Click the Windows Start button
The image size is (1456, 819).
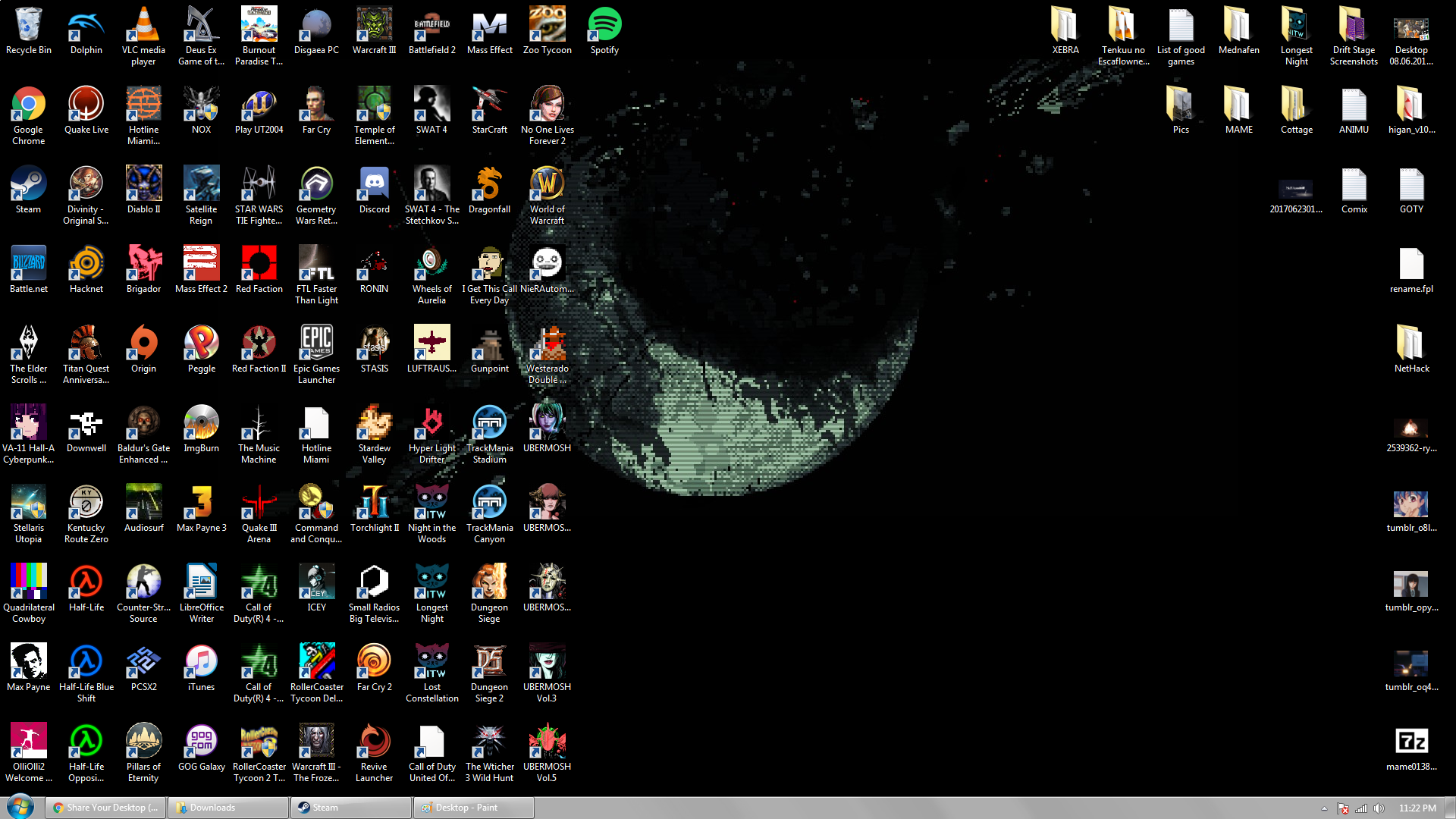click(20, 807)
